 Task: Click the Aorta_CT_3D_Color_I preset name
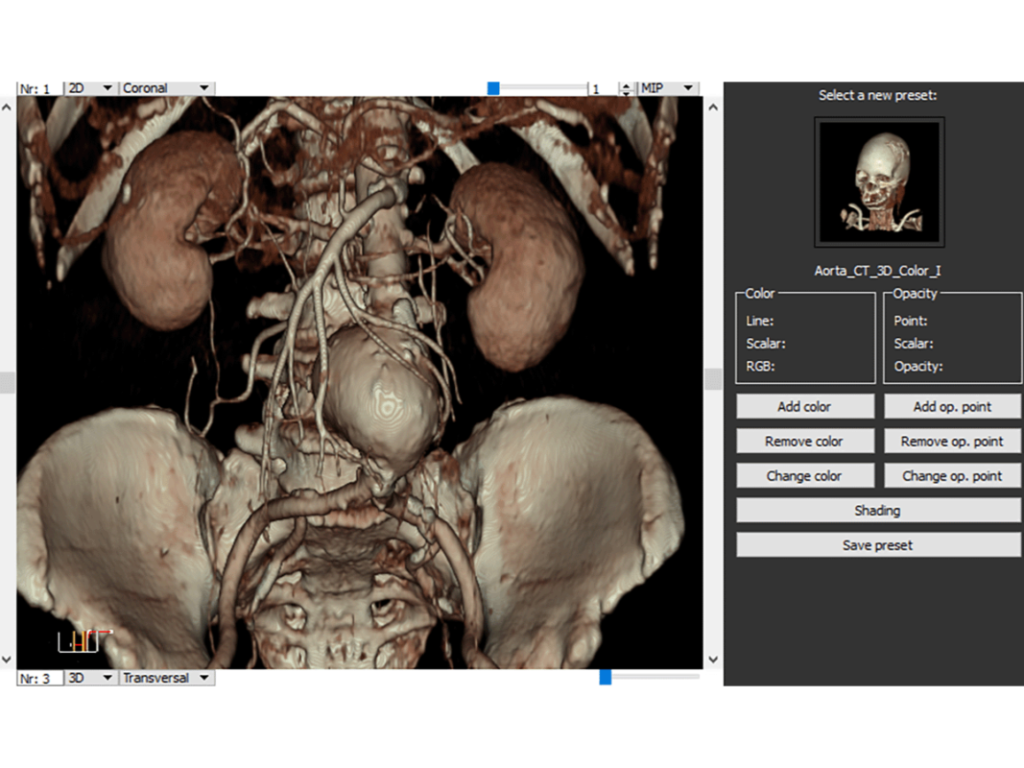[x=878, y=271]
